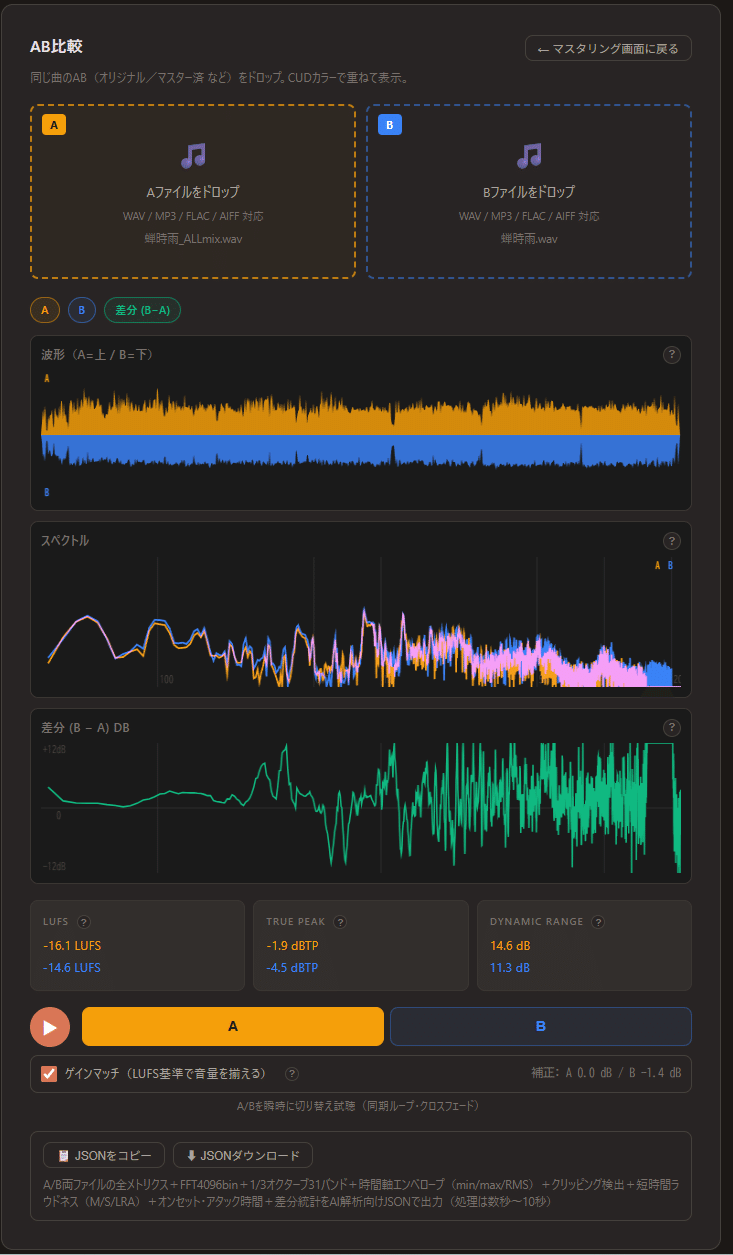Screen dimensions: 733x1255
Task: Click the JSONをコピー button
Action: click(104, 1156)
